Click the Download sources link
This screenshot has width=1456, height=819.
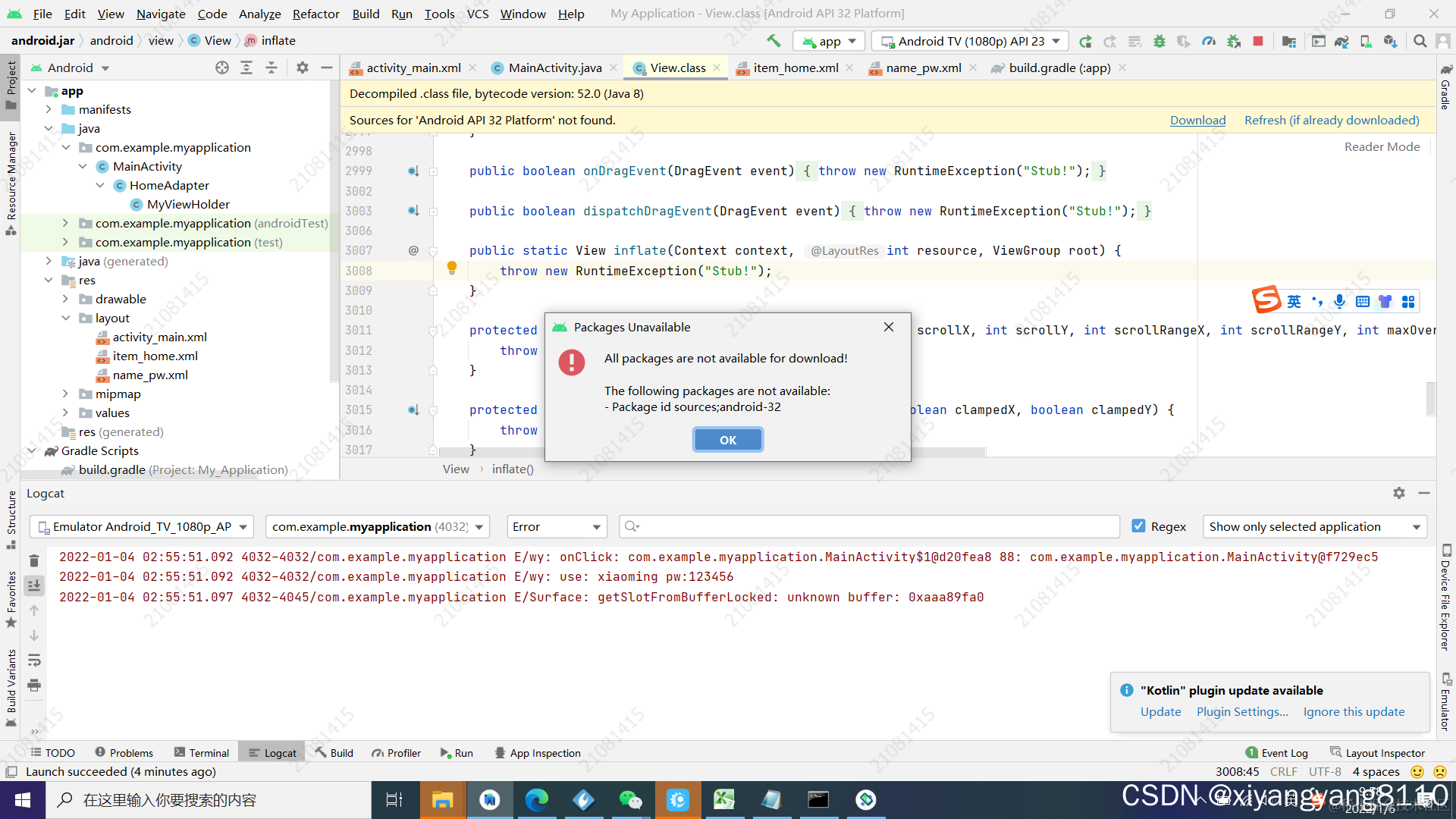coord(1197,120)
